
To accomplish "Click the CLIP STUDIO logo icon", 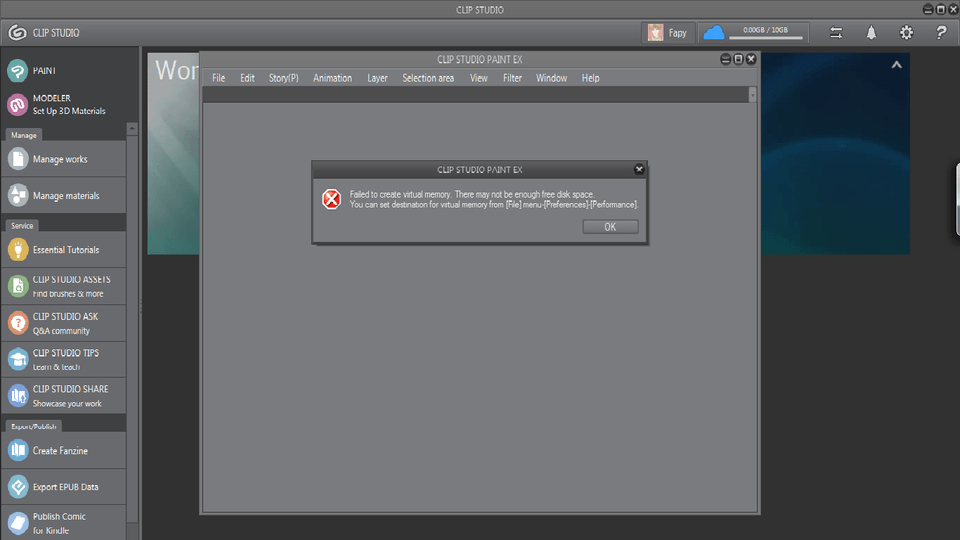I will point(17,32).
